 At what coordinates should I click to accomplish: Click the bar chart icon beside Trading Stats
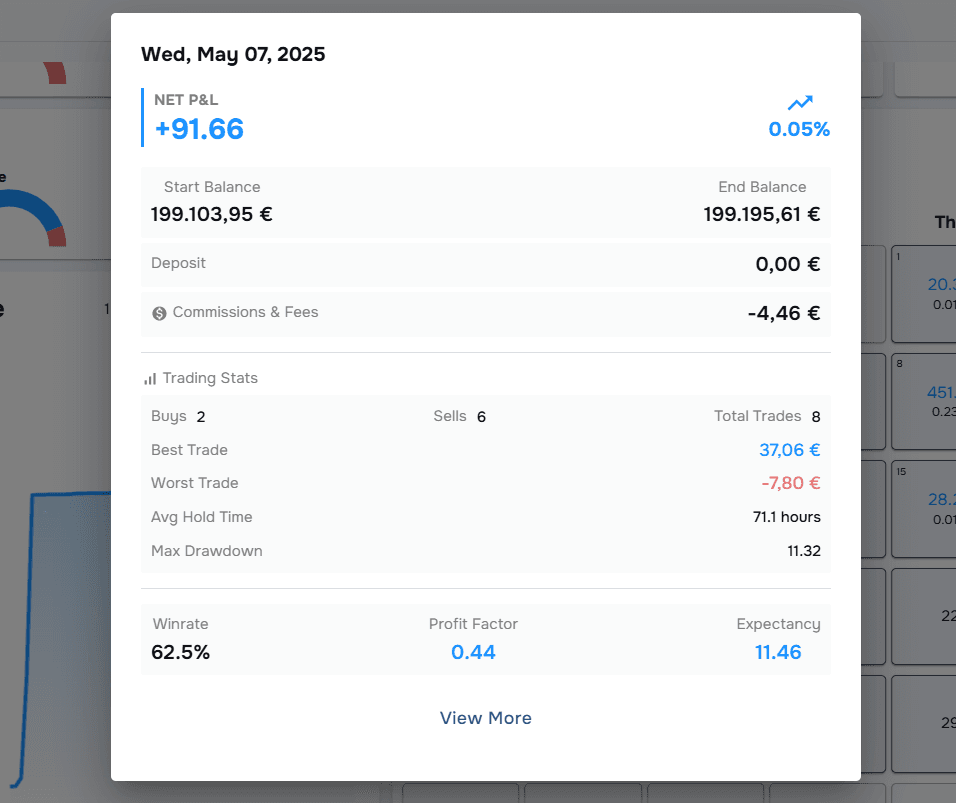pyautogui.click(x=150, y=379)
